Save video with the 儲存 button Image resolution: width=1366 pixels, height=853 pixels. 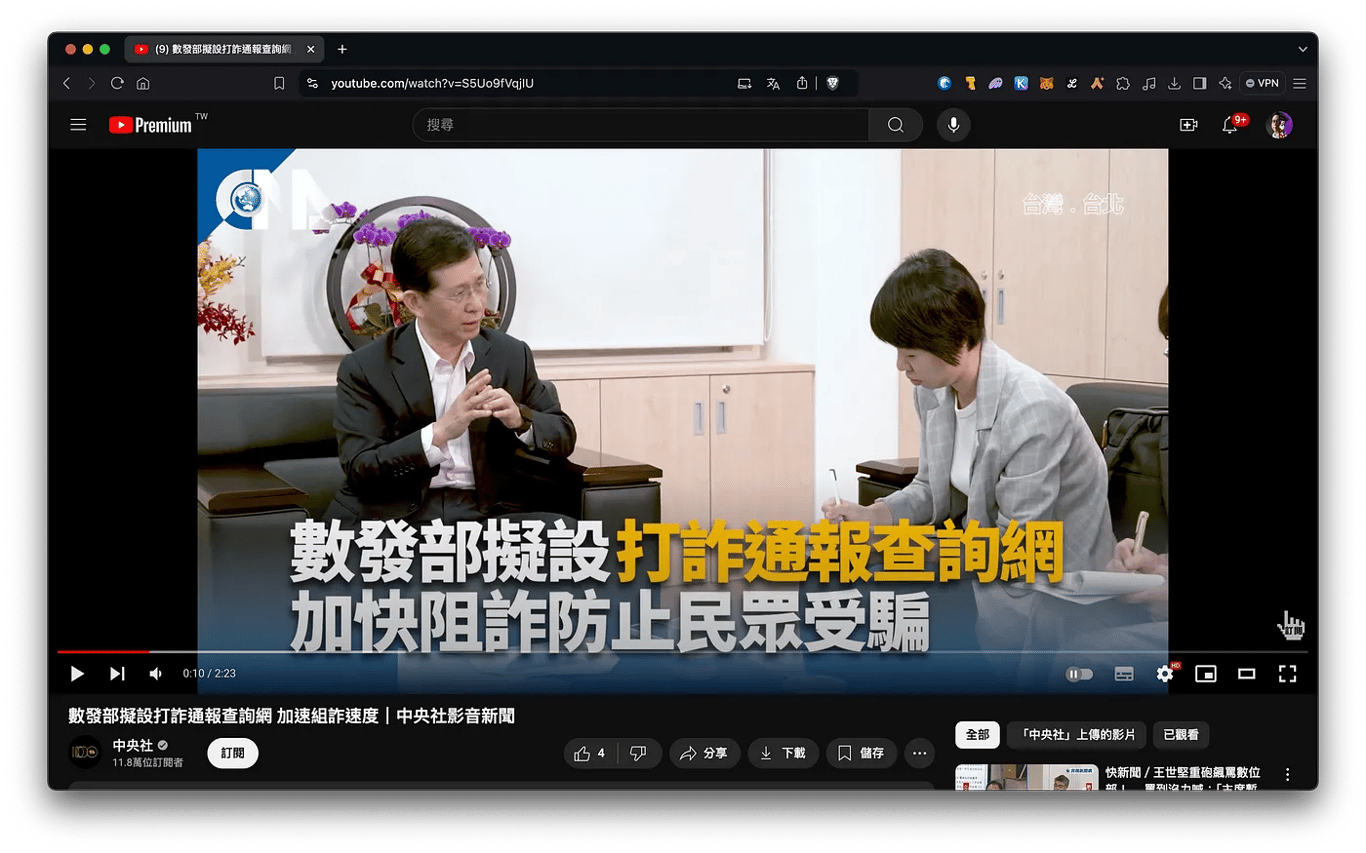tap(861, 753)
